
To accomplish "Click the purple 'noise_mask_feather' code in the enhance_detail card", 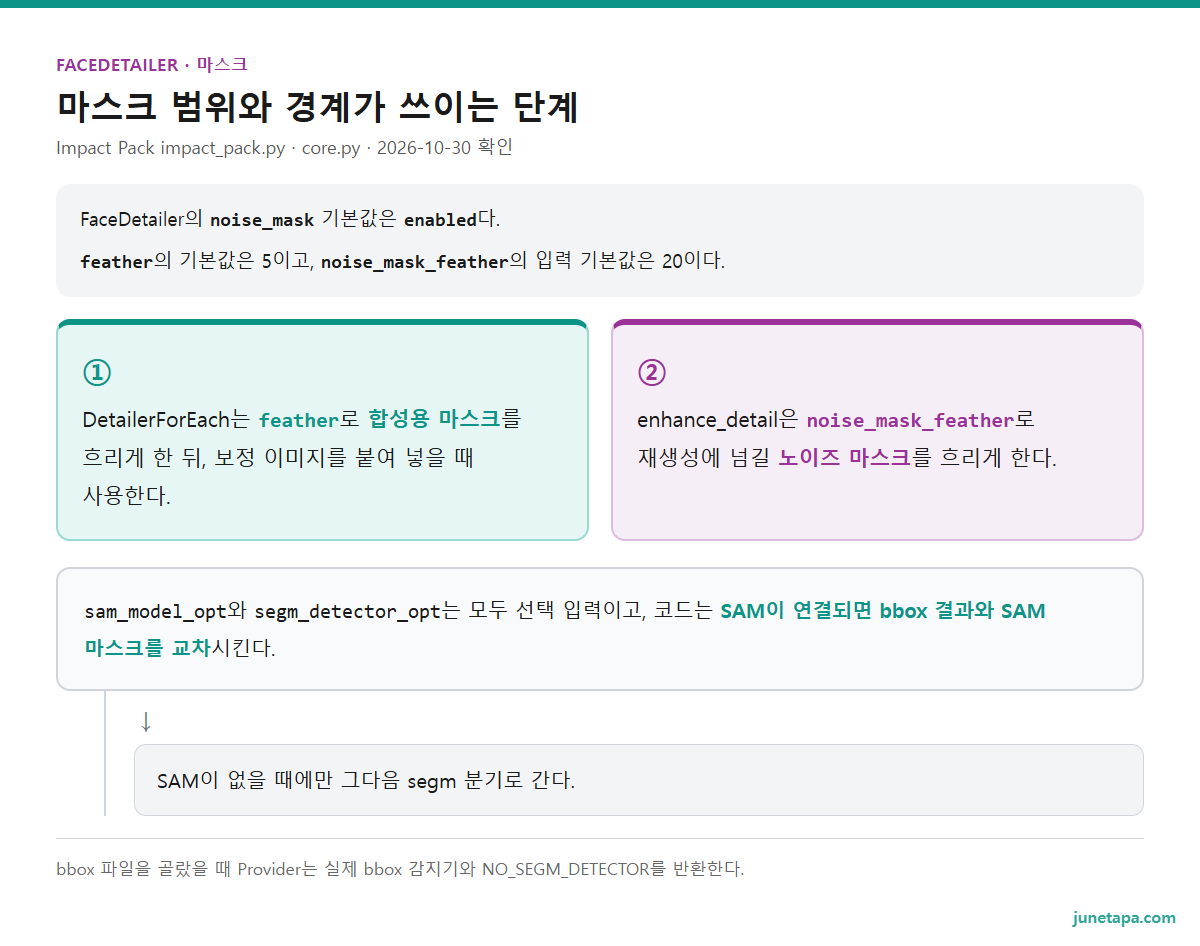I will [910, 421].
